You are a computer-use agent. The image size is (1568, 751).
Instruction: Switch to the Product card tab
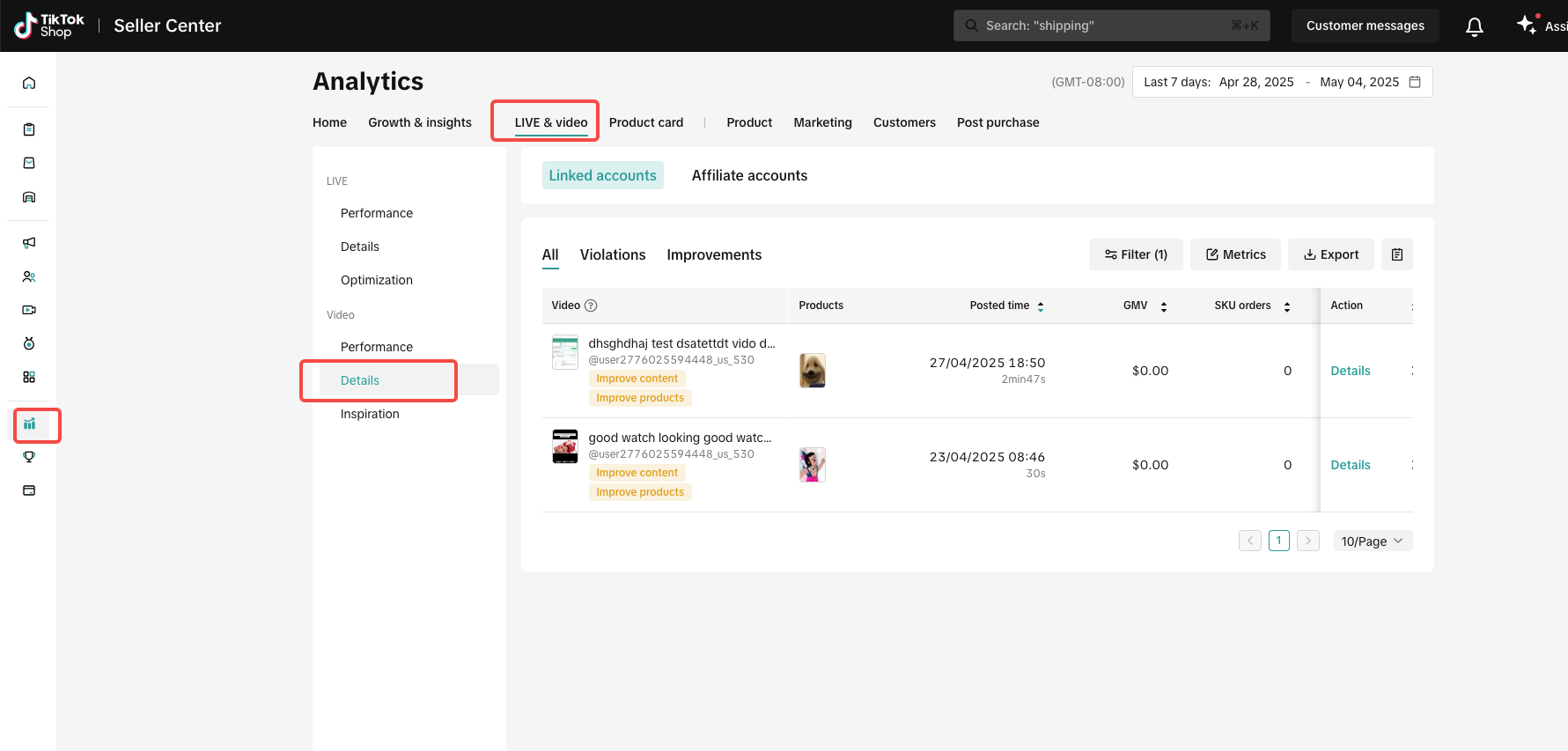click(x=645, y=122)
